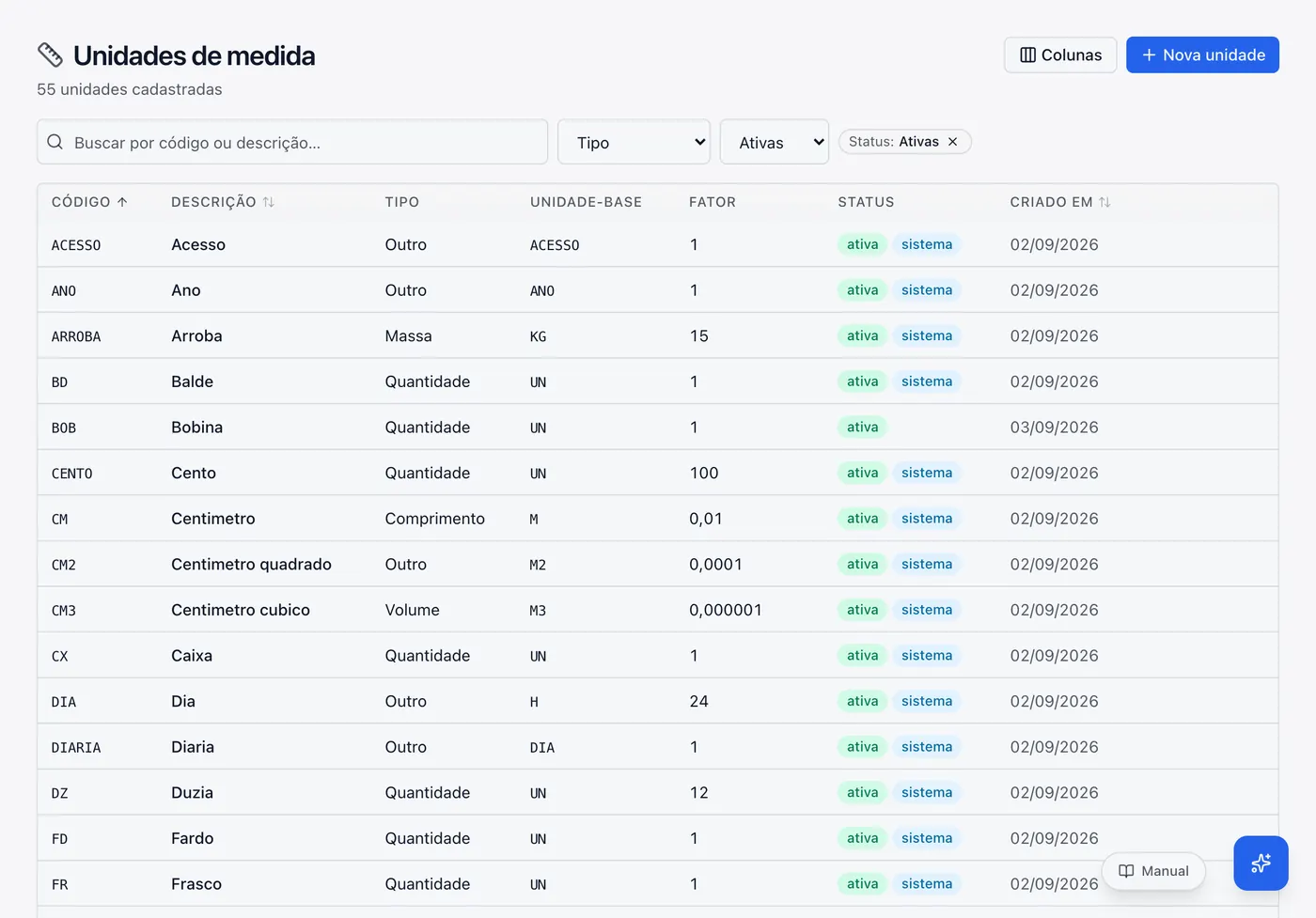This screenshot has width=1316, height=918.
Task: Click the KG base unit cell
Action: coord(539,336)
